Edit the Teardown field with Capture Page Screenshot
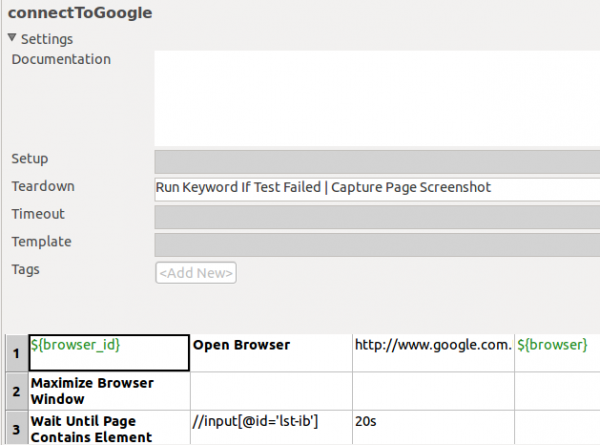Screen dimensions: 600x445 click(377, 189)
